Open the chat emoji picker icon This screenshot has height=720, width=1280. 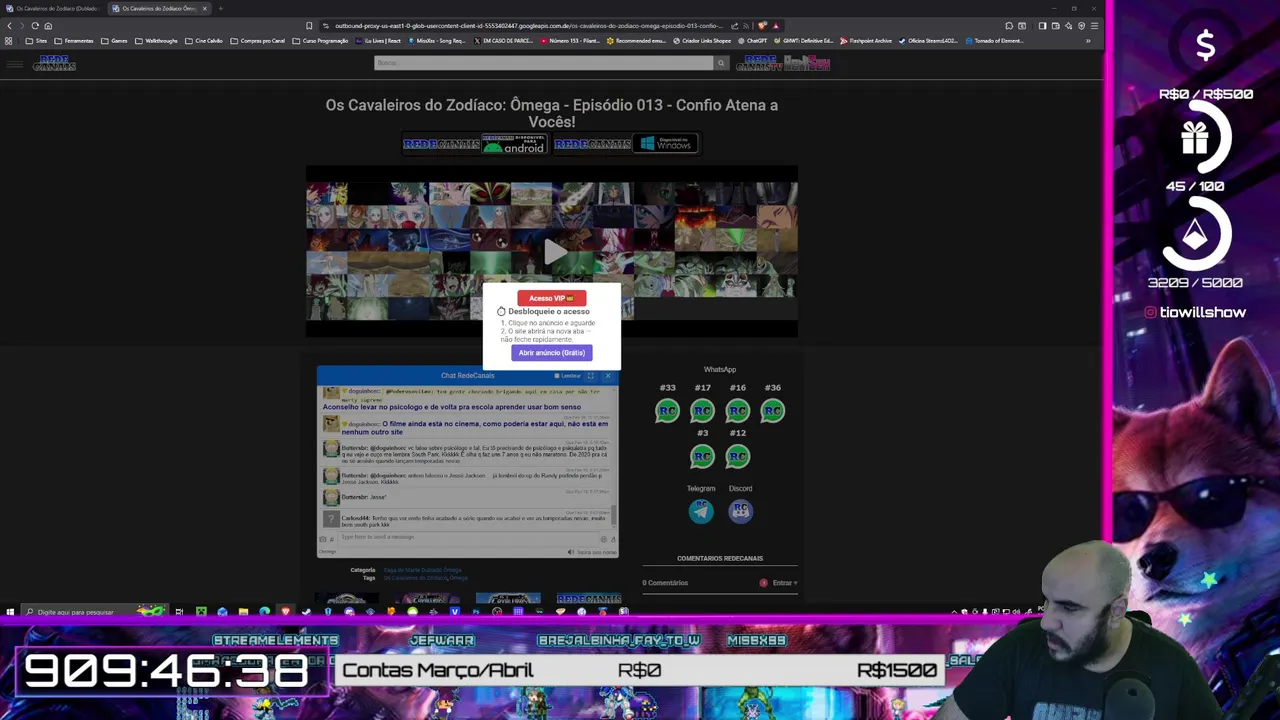[x=604, y=540]
